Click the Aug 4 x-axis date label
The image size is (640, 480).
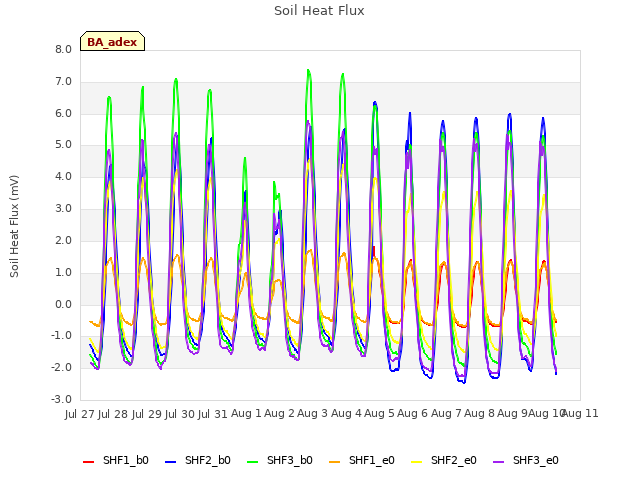pyautogui.click(x=346, y=413)
